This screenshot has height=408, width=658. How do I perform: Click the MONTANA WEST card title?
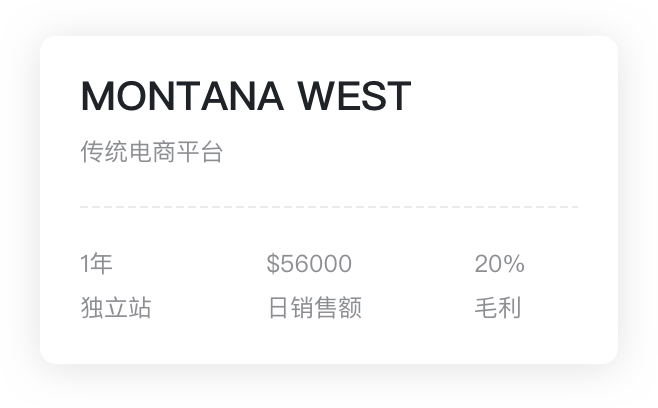pos(245,96)
